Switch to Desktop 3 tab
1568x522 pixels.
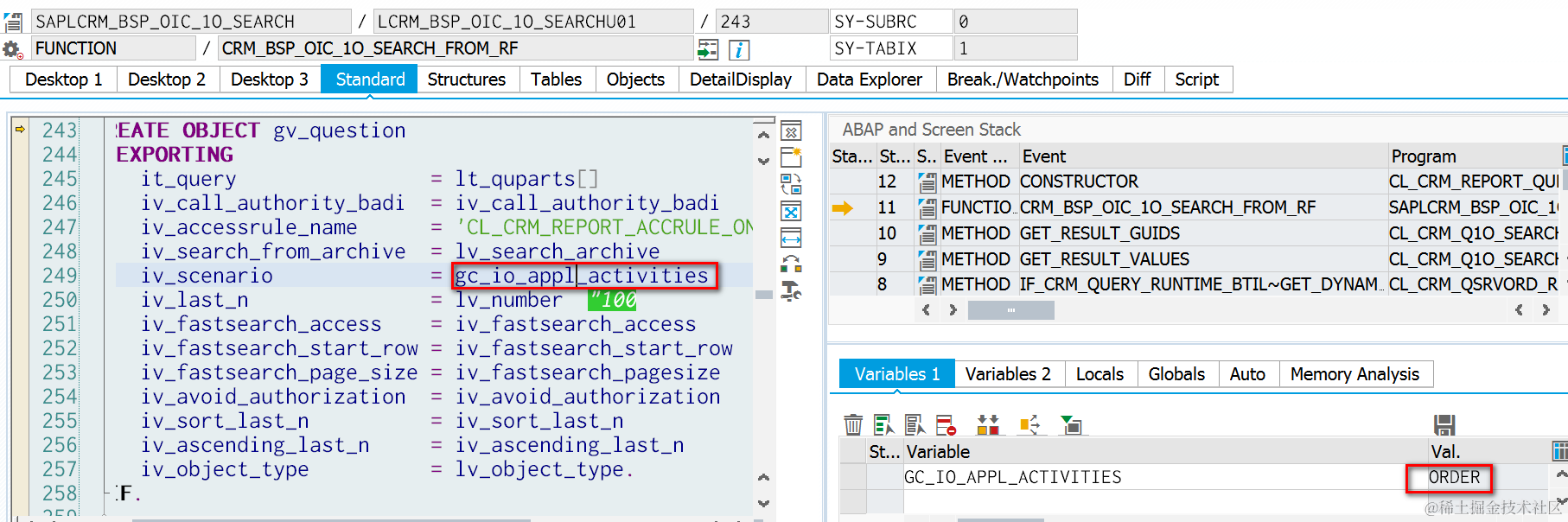(x=270, y=80)
